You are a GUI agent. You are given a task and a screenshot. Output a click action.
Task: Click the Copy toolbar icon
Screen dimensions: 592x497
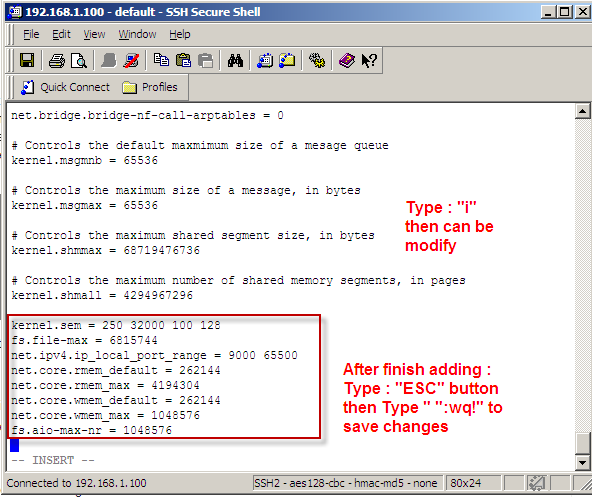(161, 60)
